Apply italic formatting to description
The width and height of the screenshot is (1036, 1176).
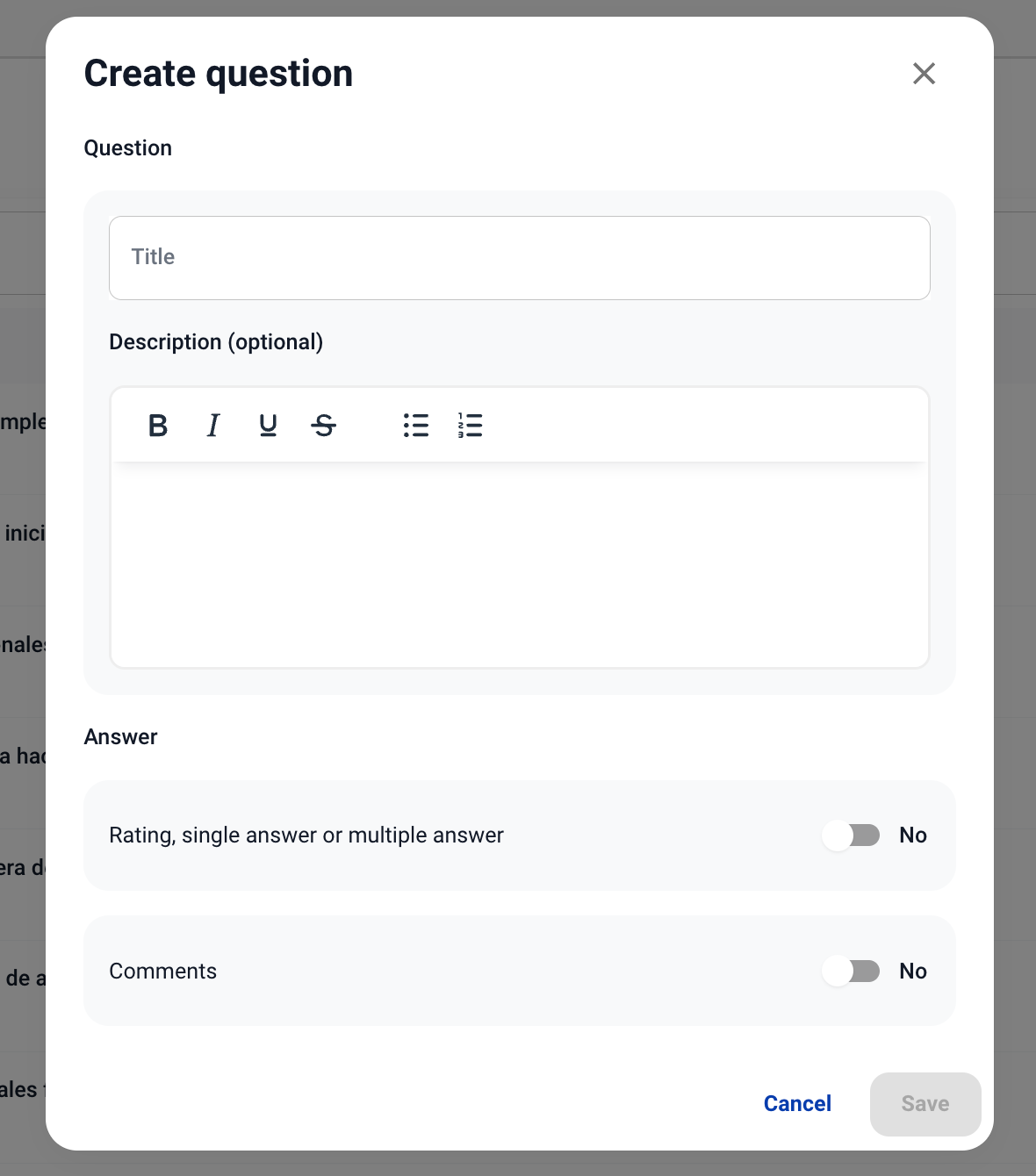coord(212,426)
